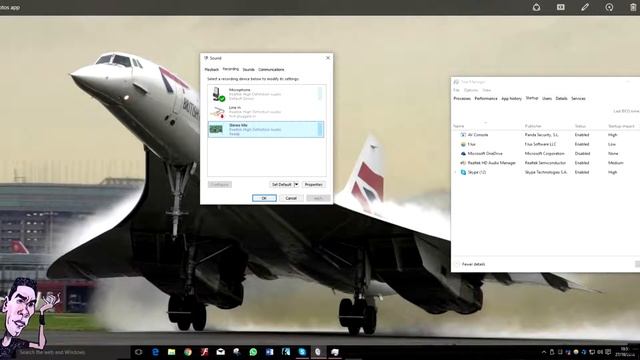The height and width of the screenshot is (360, 640).
Task: Click 'Panda Security, S.L.' publisher cell
Action: 542,135
